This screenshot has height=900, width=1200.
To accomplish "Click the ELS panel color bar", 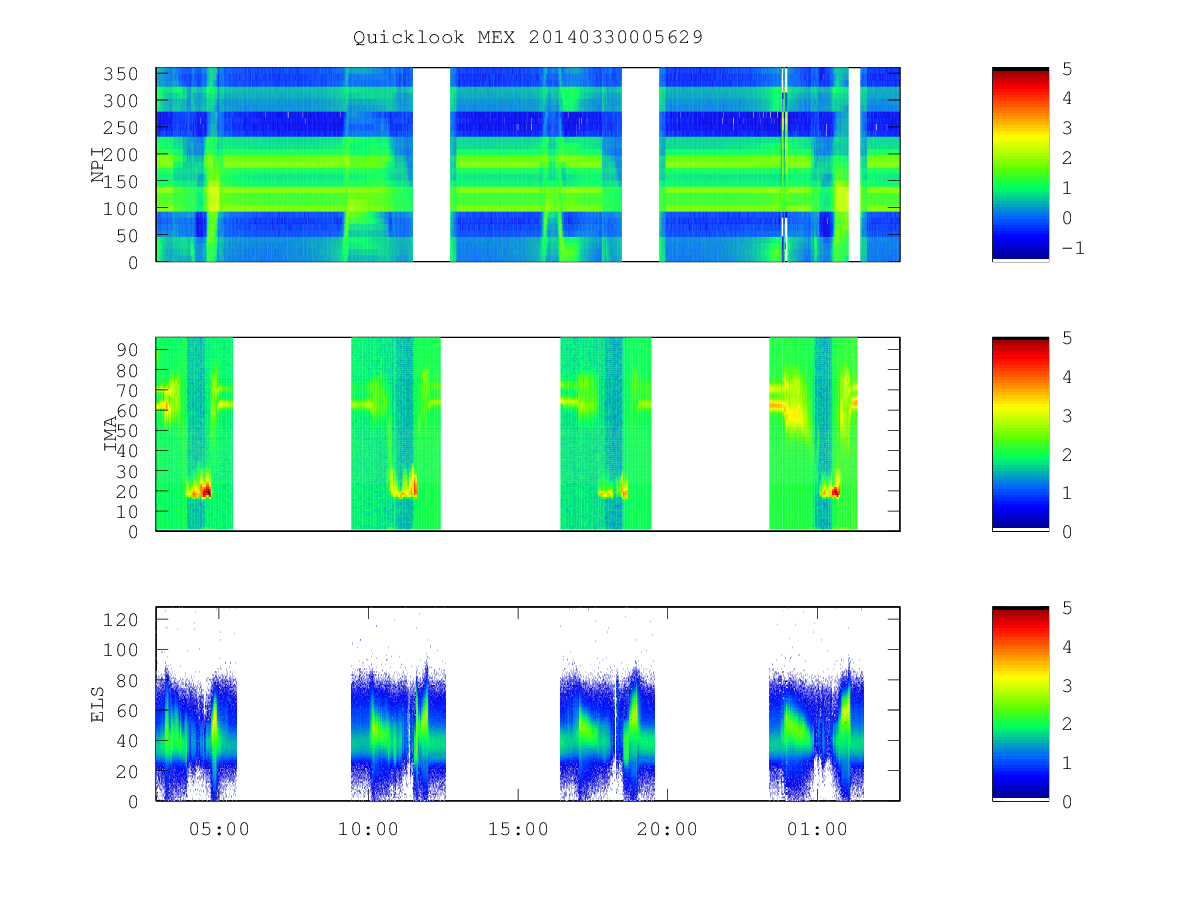I will click(1020, 703).
